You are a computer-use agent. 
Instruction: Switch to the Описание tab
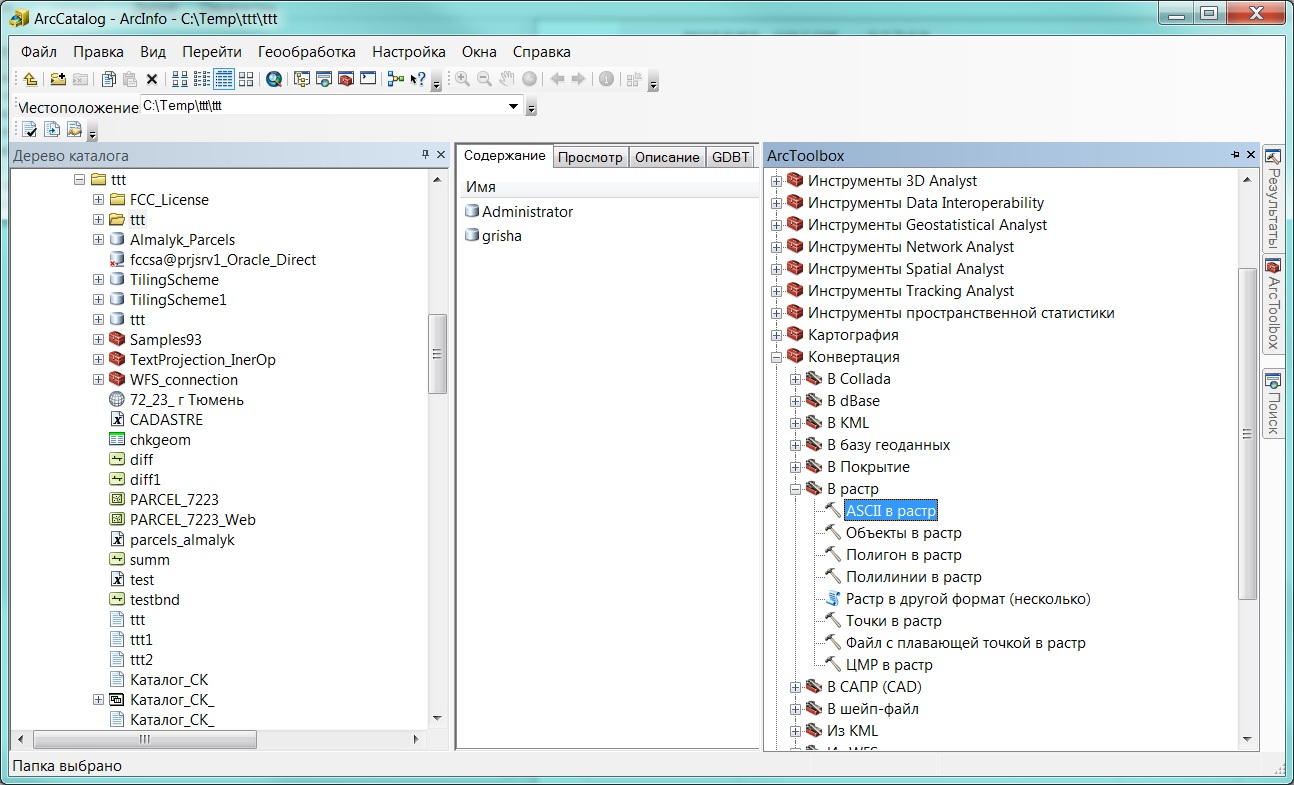(x=667, y=157)
